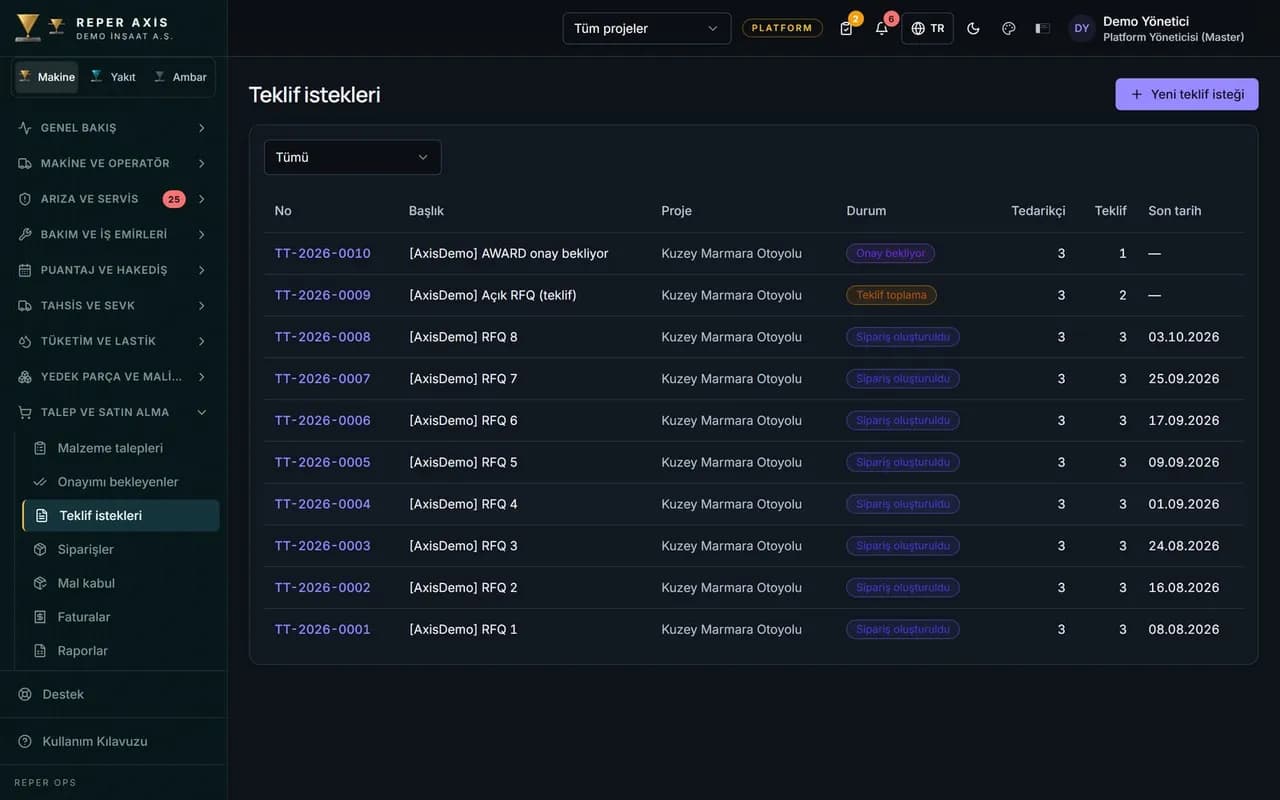Click the Son tarih column header
Screen dimensions: 1280x800
pyautogui.click(x=1175, y=211)
